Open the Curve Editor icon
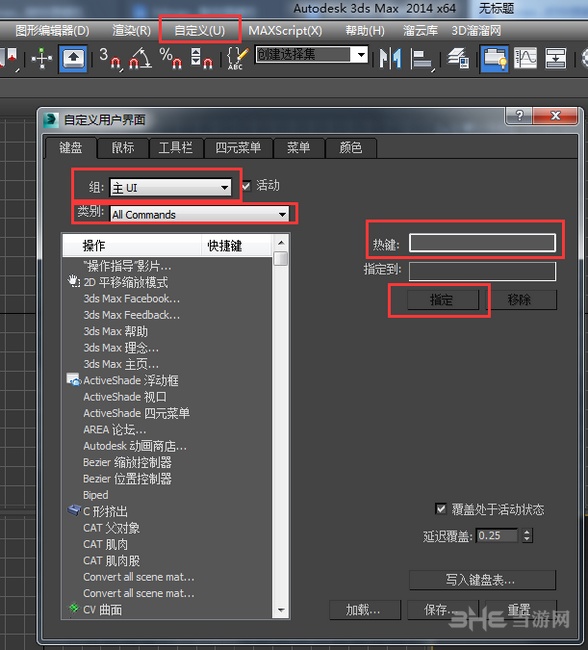The width and height of the screenshot is (588, 650). point(525,58)
